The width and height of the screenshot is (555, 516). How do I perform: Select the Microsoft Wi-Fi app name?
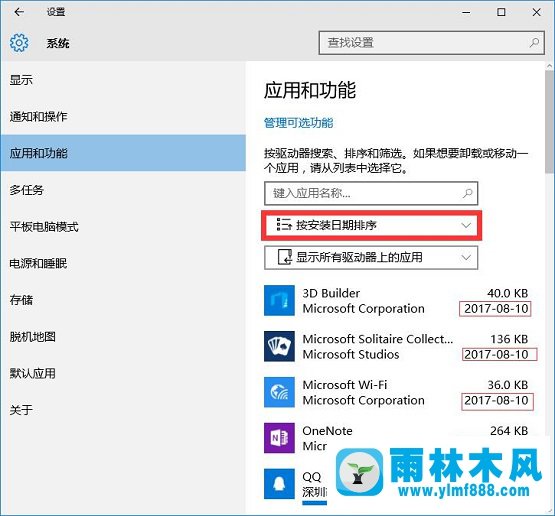click(x=345, y=385)
